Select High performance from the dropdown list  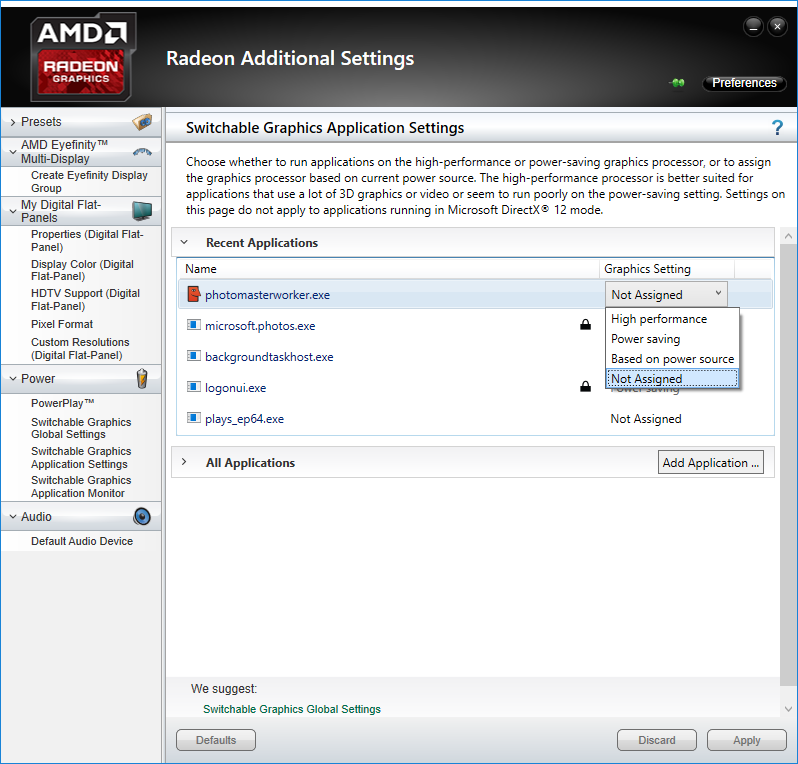pyautogui.click(x=659, y=319)
